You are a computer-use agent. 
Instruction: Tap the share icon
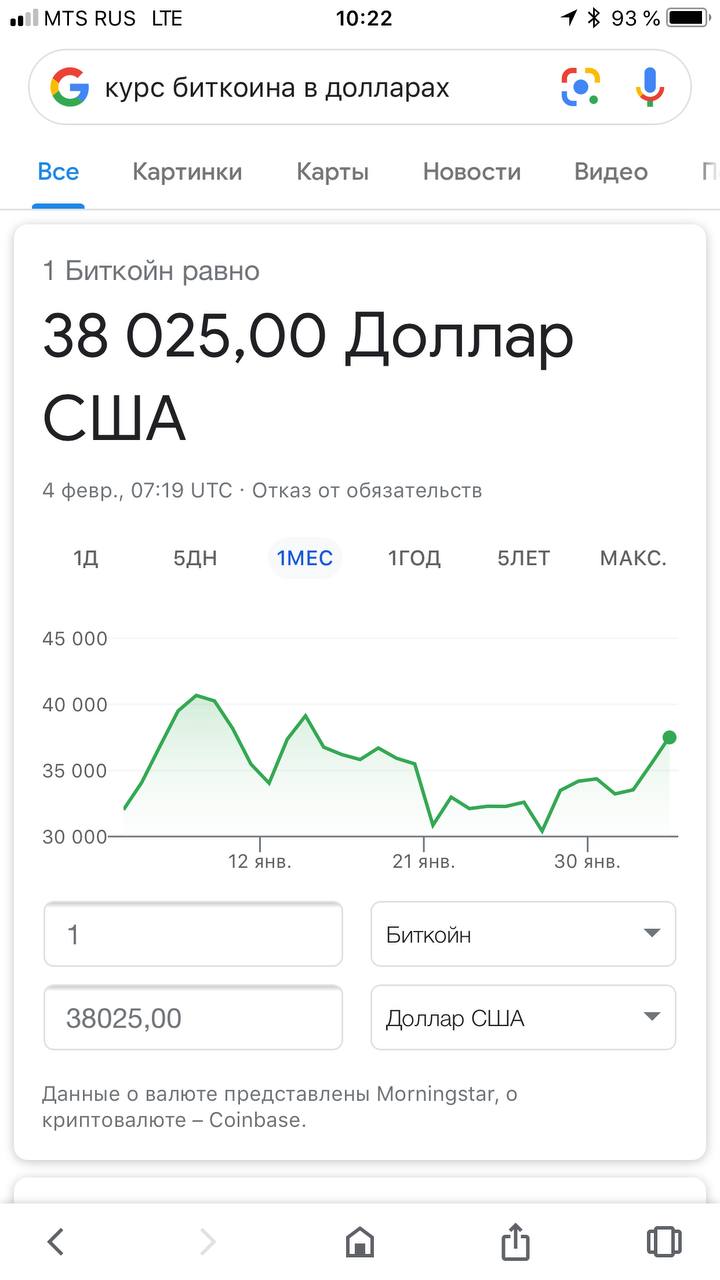[514, 1242]
